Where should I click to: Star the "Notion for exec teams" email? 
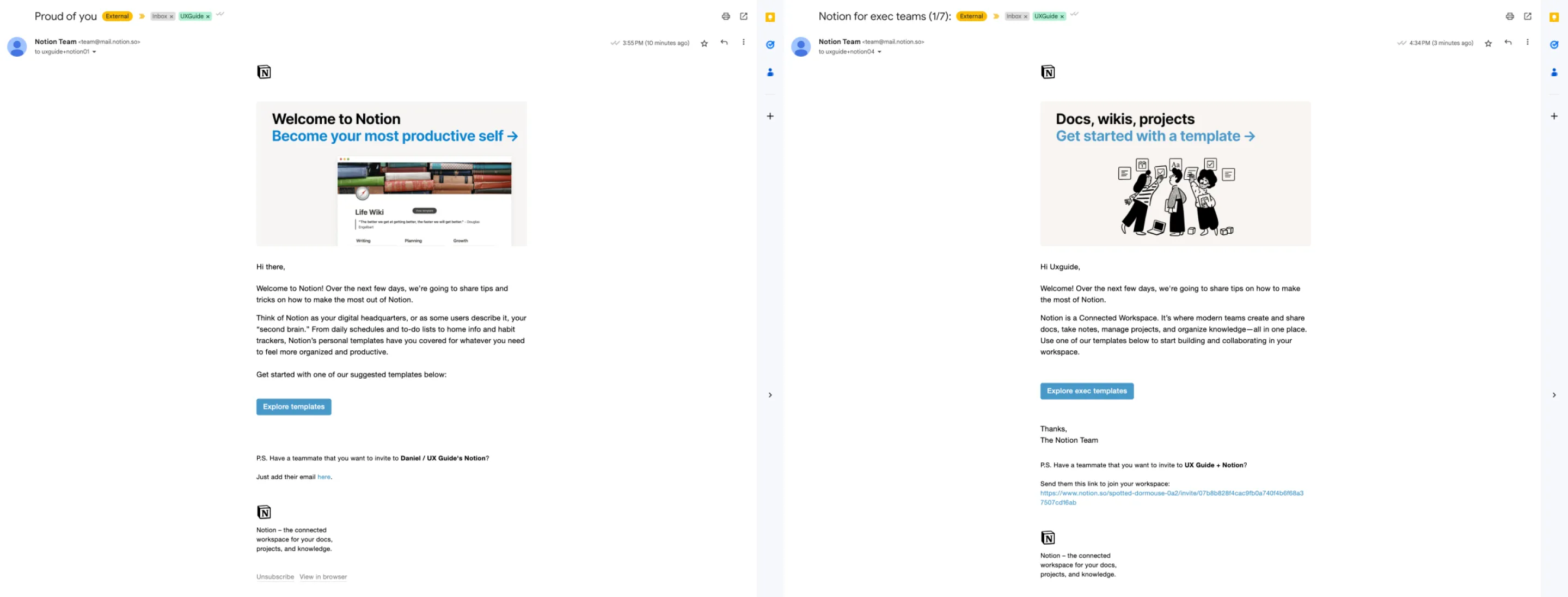(1489, 44)
